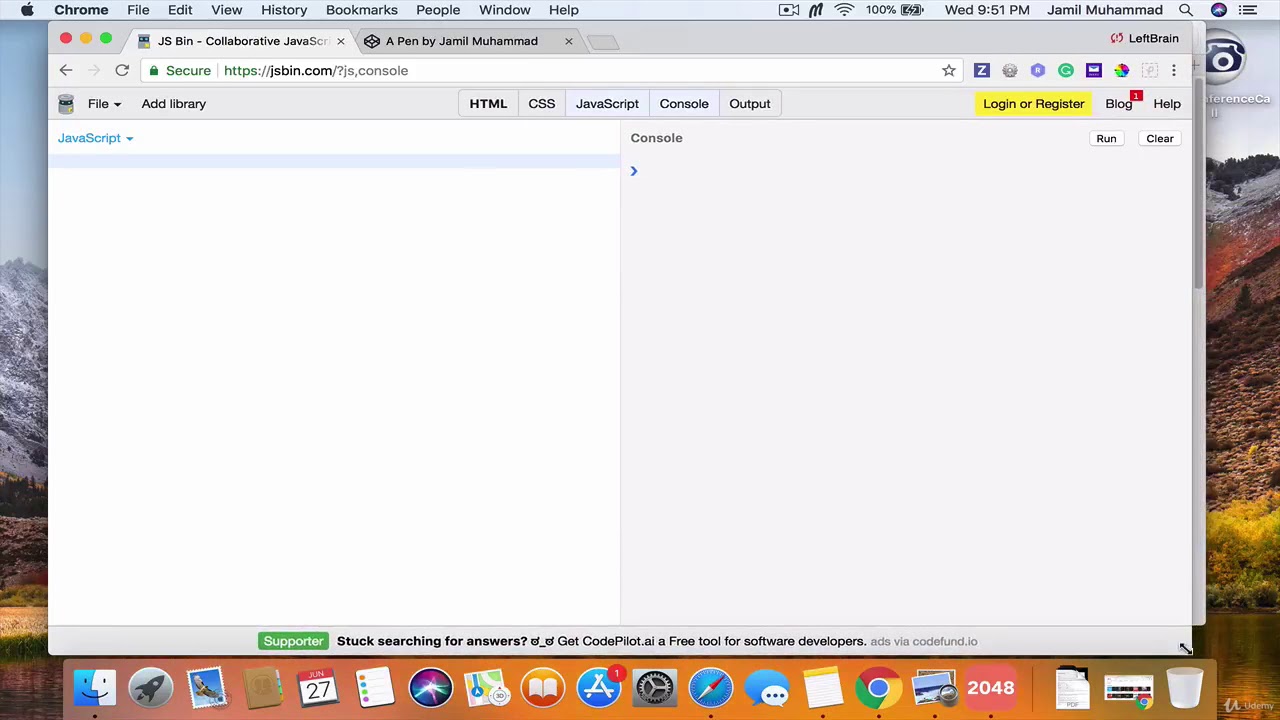The height and width of the screenshot is (720, 1280).
Task: Toggle the Console panel off
Action: pyautogui.click(x=684, y=104)
